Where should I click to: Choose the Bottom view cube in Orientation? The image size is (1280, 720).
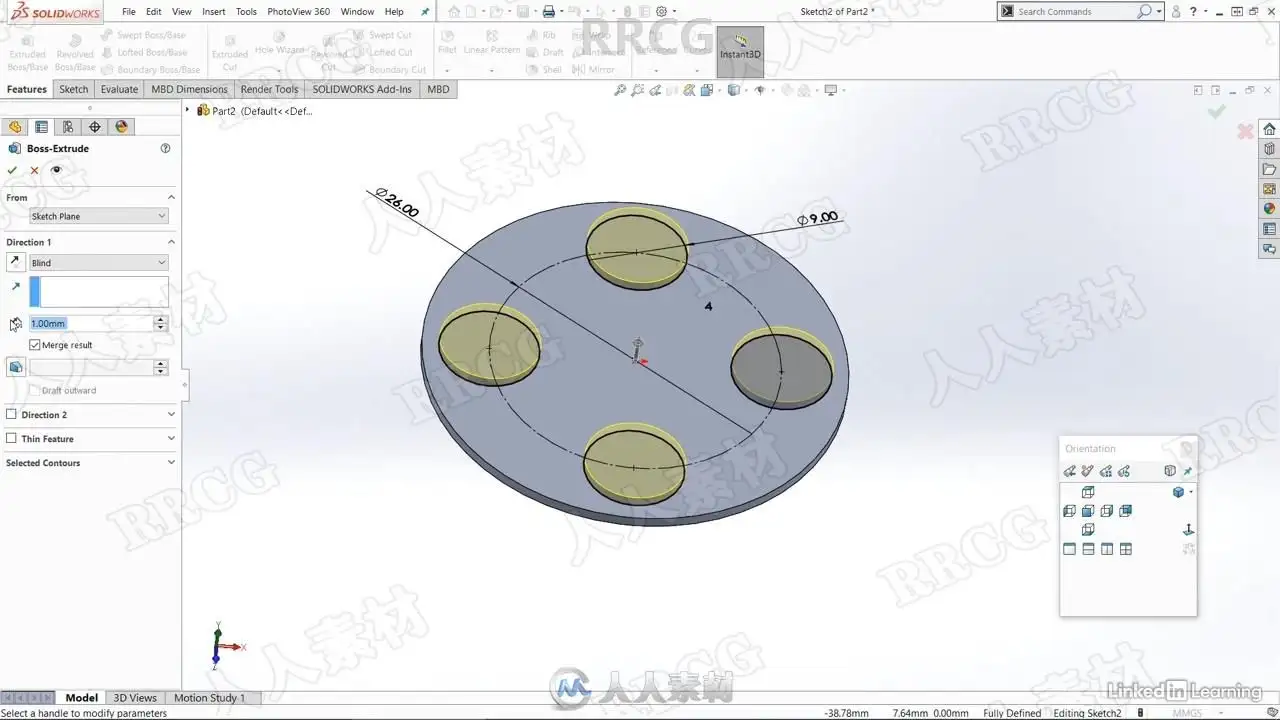1088,529
